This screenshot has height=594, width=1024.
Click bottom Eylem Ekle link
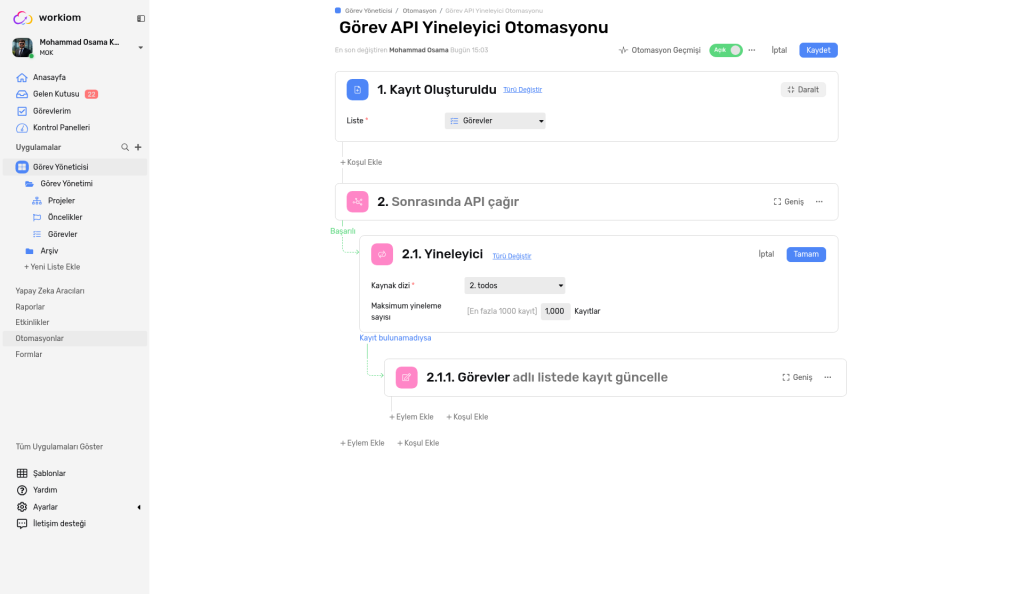click(x=362, y=443)
